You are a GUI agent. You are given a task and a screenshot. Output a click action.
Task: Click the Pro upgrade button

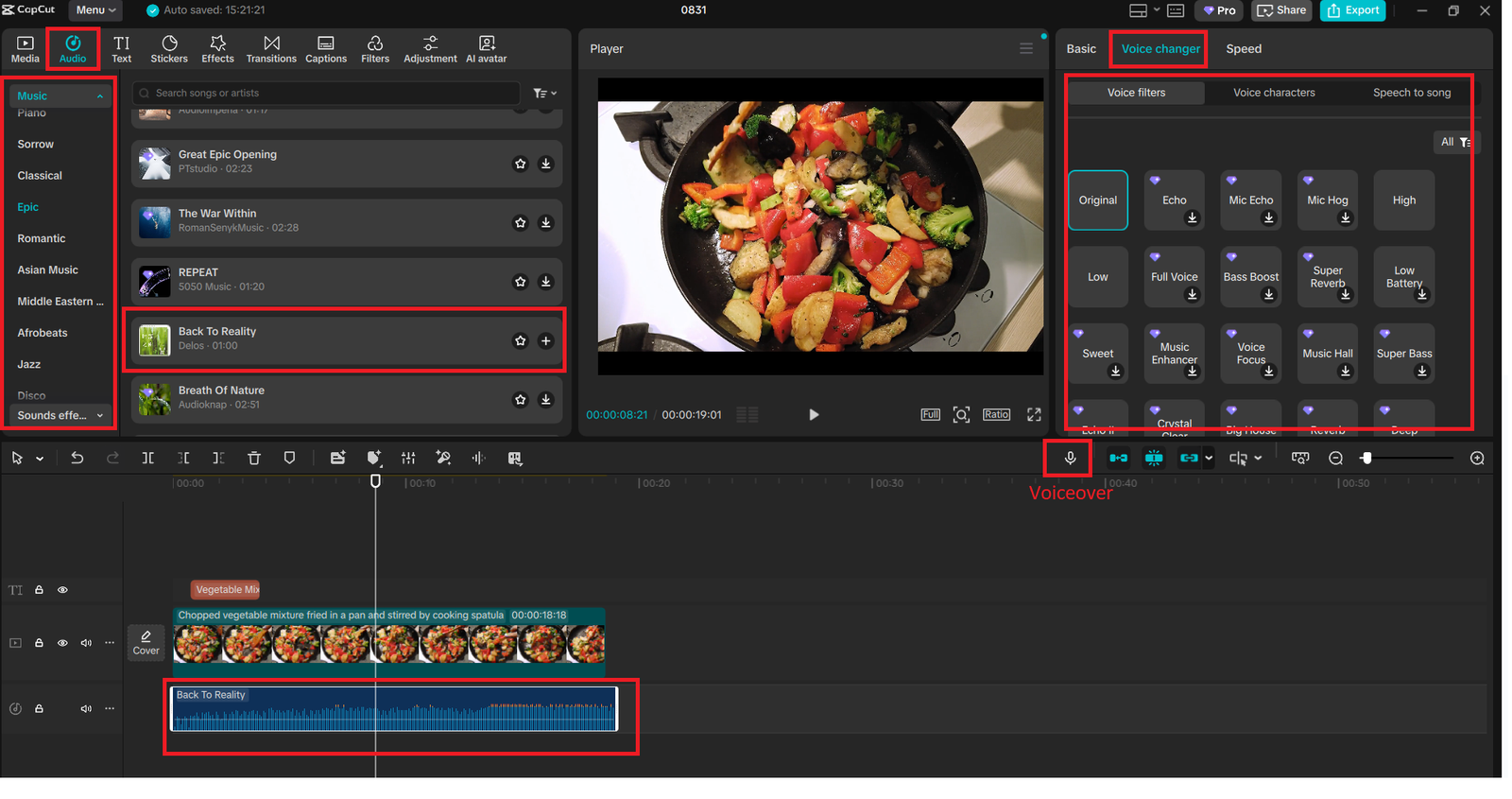pos(1219,10)
